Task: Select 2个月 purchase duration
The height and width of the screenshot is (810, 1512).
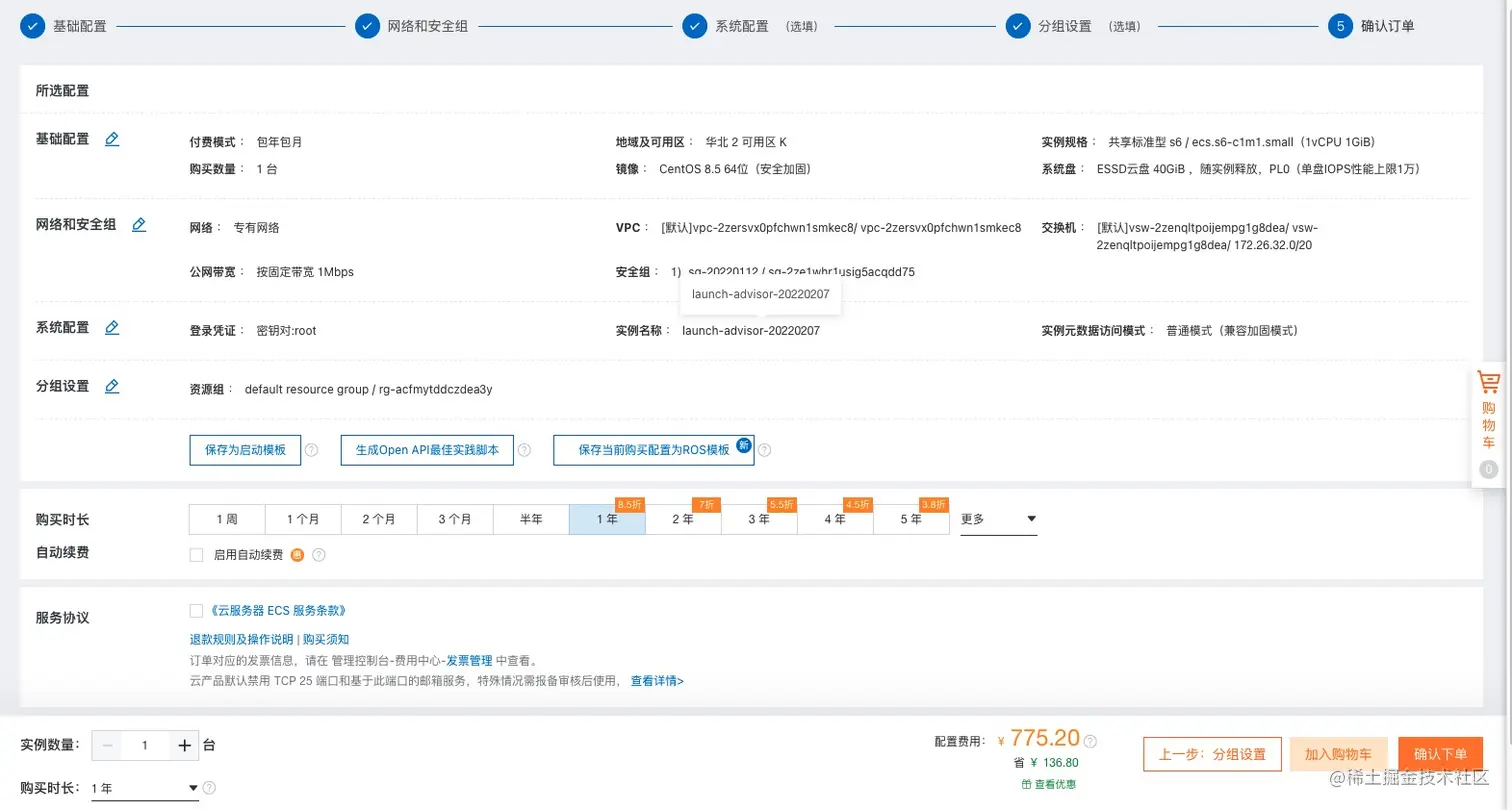Action: (379, 519)
